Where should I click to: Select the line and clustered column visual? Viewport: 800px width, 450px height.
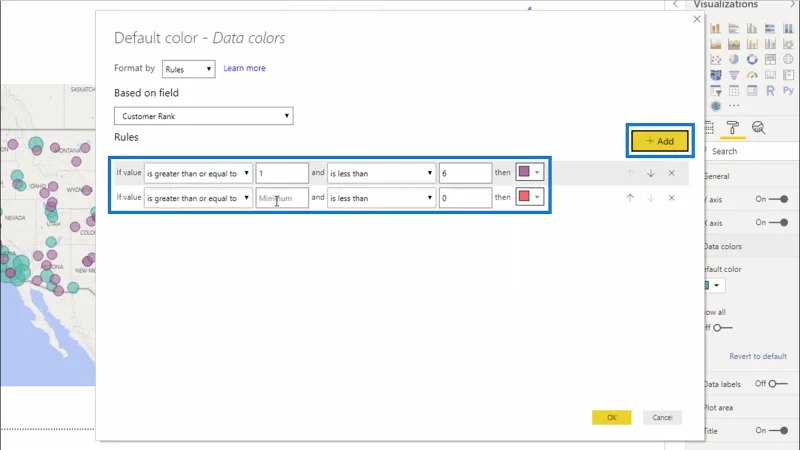[x=770, y=44]
